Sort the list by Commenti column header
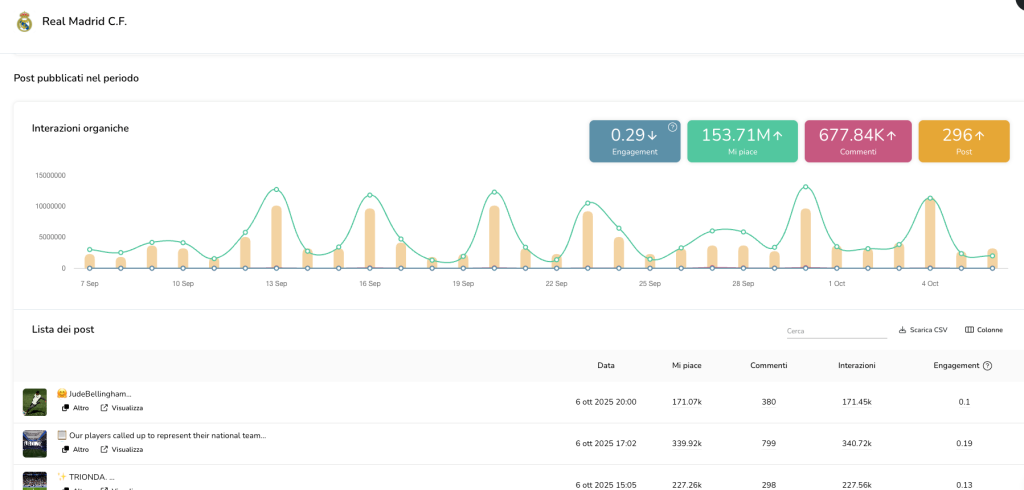The height and width of the screenshot is (490, 1024). pos(768,366)
